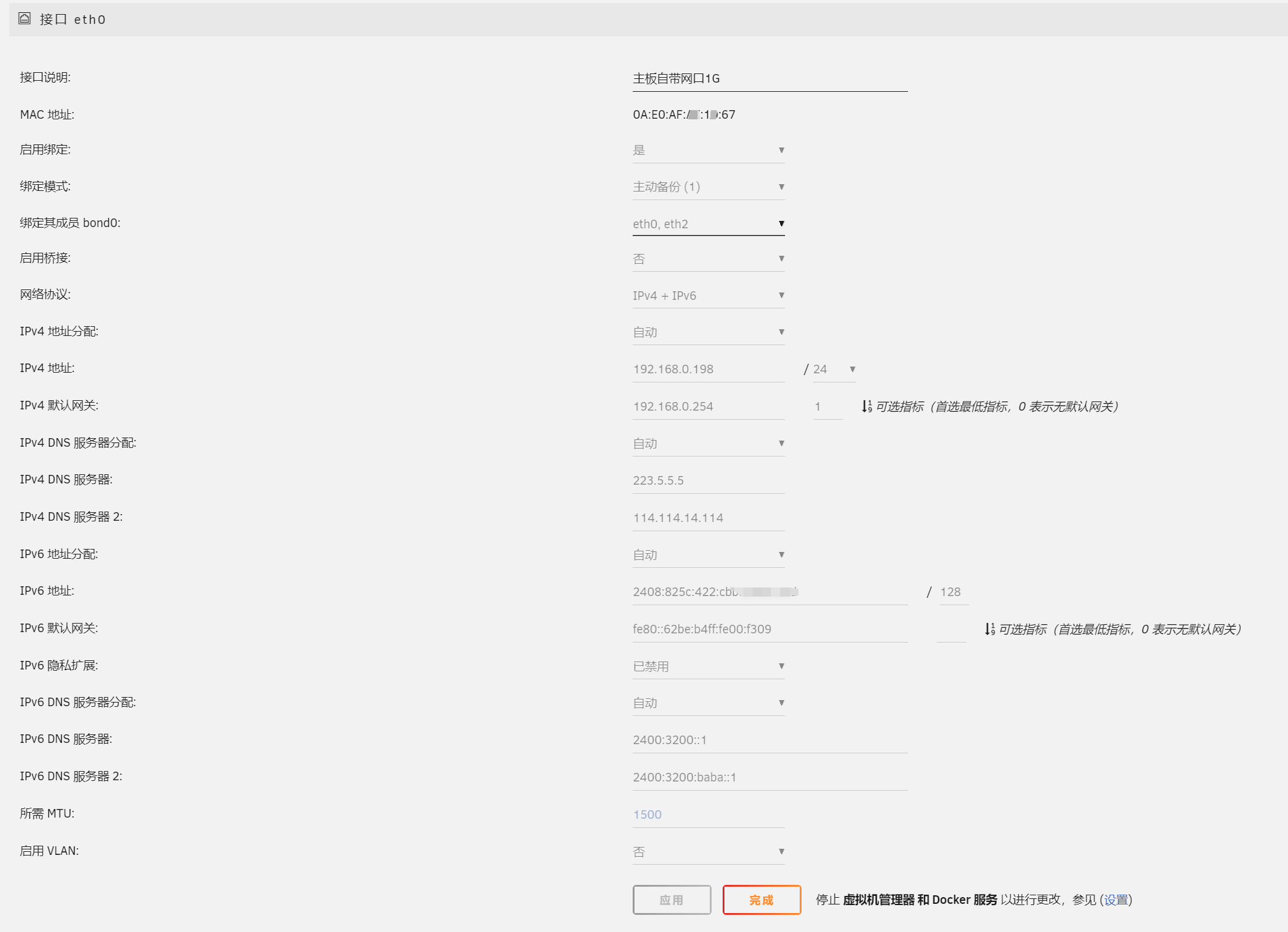The height and width of the screenshot is (932, 1288).
Task: Click the IPv4 DNS server field 223.5.5.5
Action: [x=709, y=480]
